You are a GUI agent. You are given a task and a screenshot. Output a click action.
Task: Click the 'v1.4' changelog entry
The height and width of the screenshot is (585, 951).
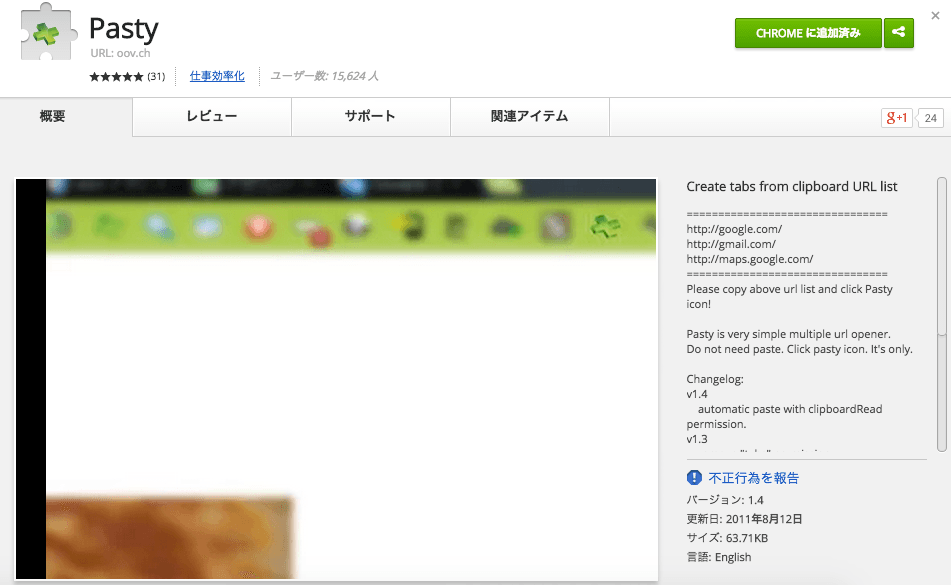pyautogui.click(x=697, y=394)
